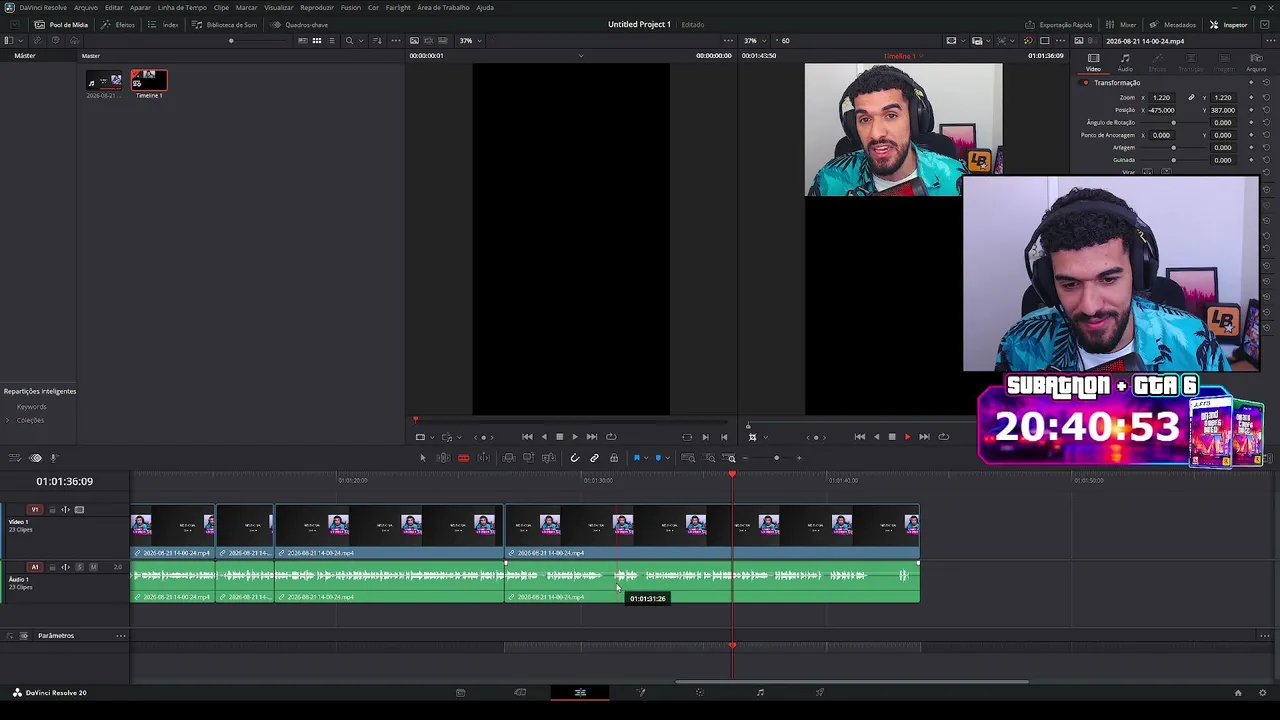Open the Fusion menu
The image size is (1280, 720).
click(350, 7)
